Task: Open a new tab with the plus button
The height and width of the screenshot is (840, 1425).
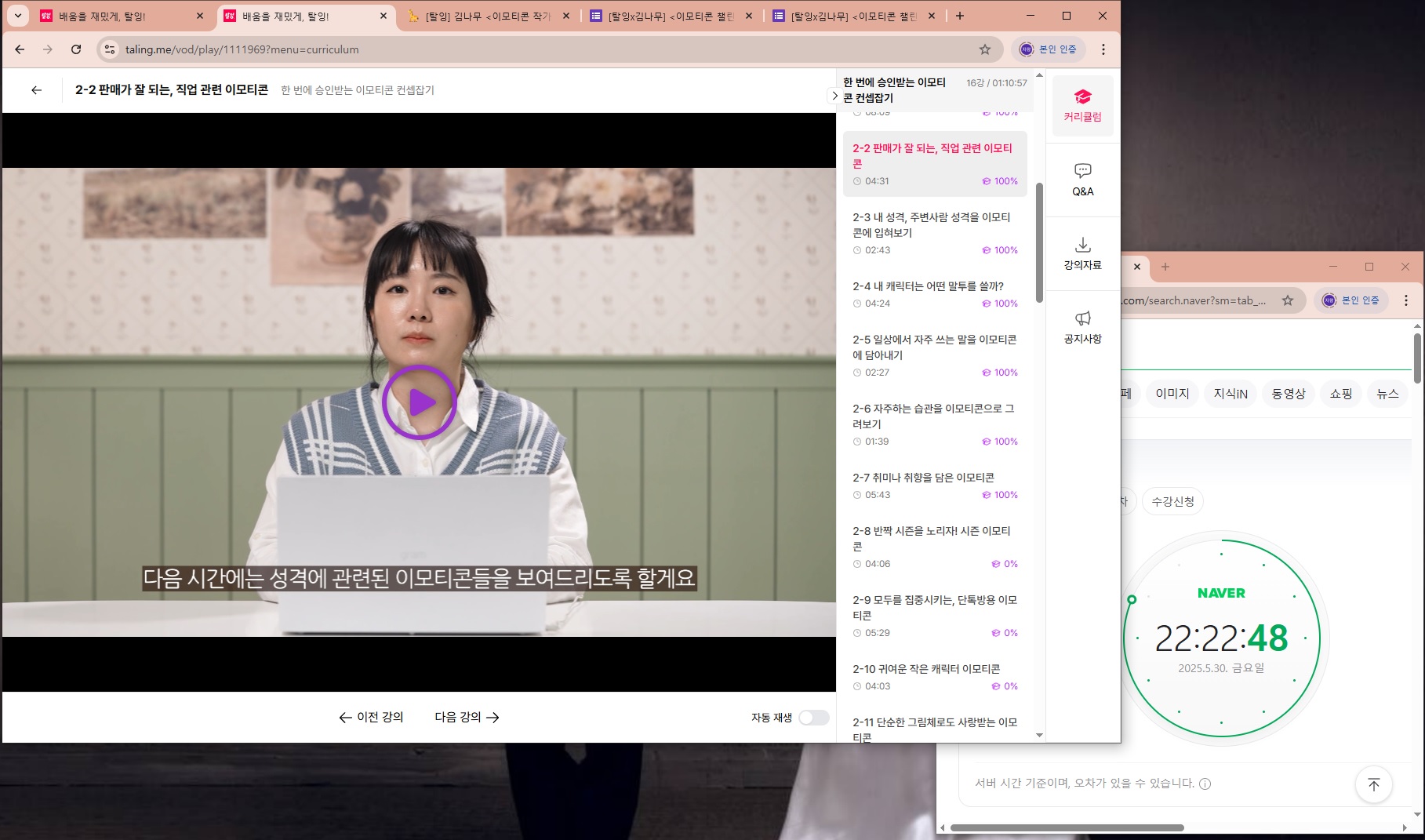Action: coord(960,16)
